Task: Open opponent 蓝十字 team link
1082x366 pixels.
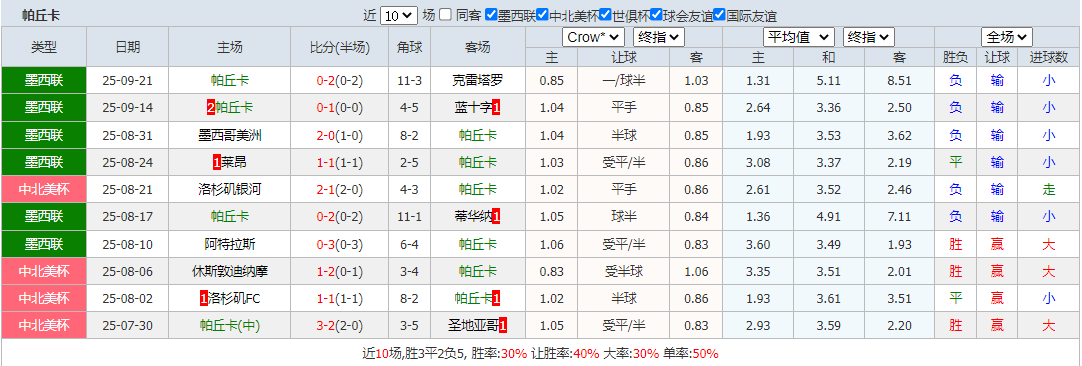Action: pos(473,108)
